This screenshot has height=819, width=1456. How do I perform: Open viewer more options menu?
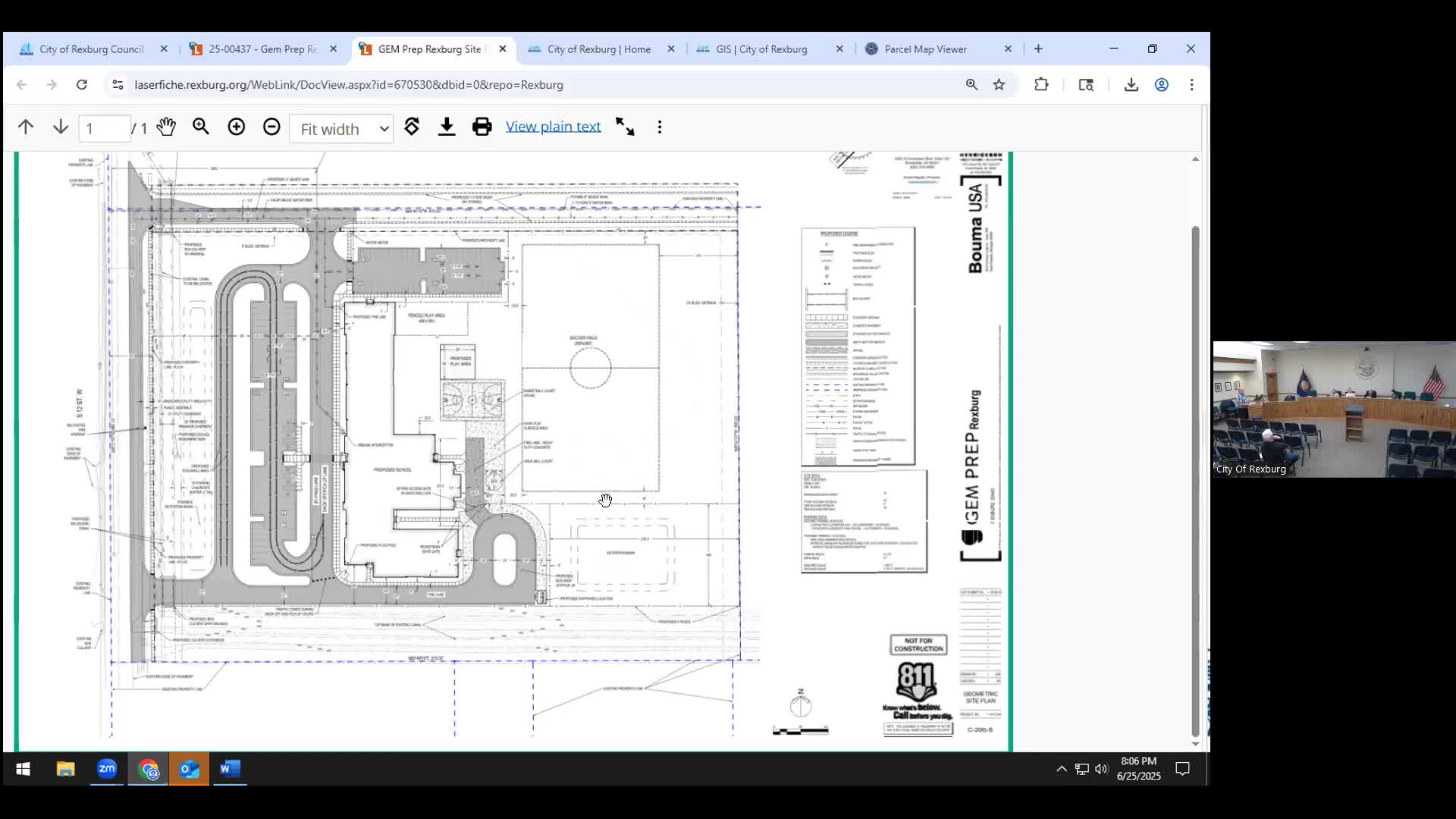(660, 127)
